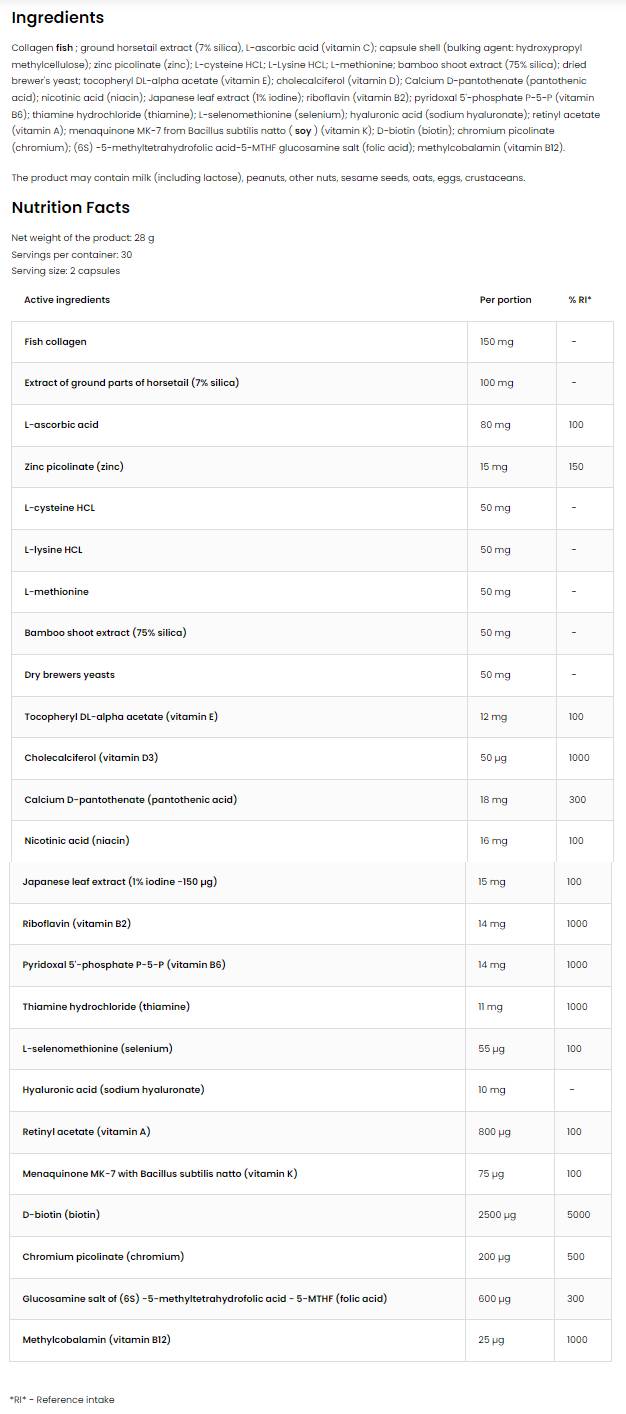Click the 'D-biotin (biotin)' row label
Image resolution: width=626 pixels, height=1414 pixels.
pyautogui.click(x=61, y=1215)
